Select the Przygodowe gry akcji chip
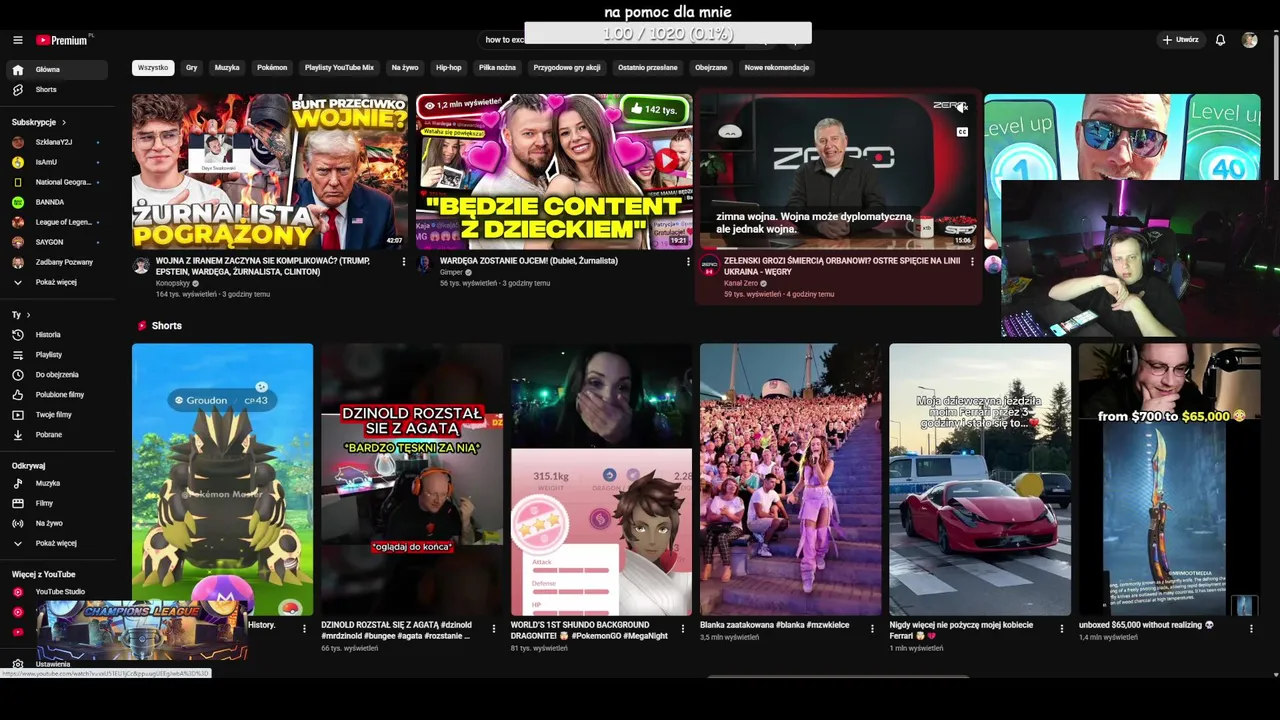This screenshot has height=720, width=1280. 567,68
